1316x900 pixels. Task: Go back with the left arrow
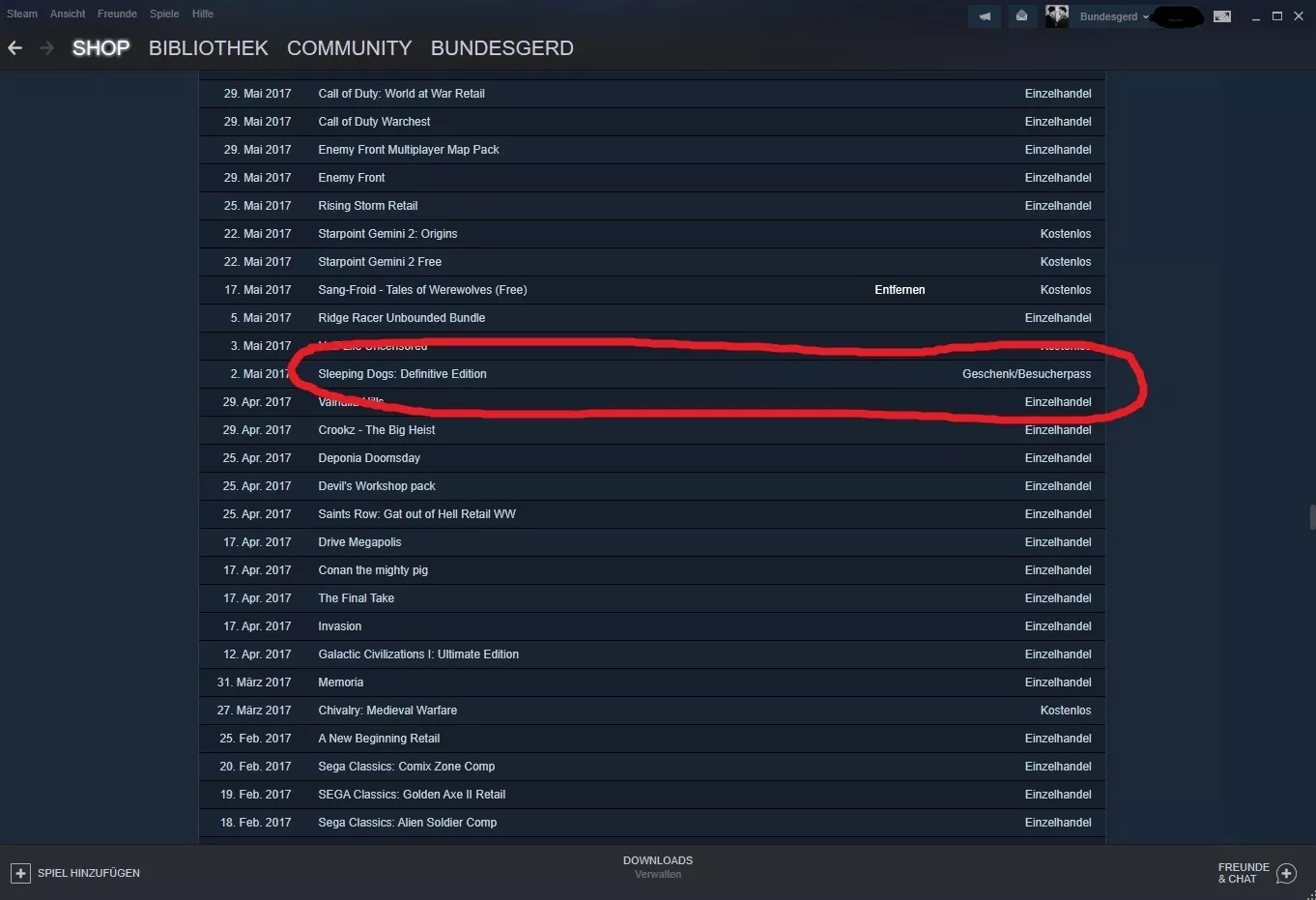pos(14,47)
